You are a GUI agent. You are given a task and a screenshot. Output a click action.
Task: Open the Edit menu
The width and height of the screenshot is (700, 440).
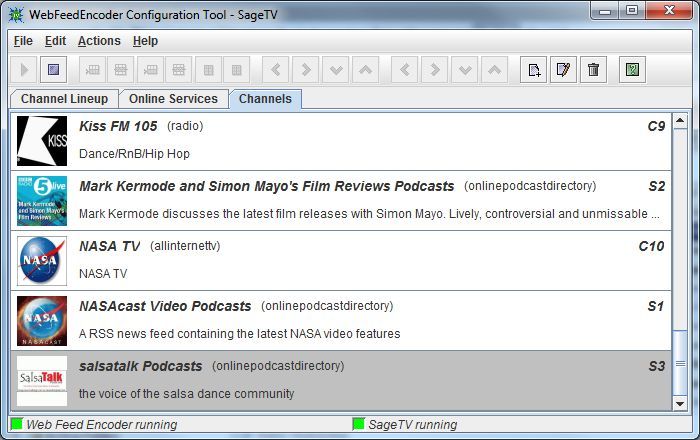pyautogui.click(x=55, y=41)
